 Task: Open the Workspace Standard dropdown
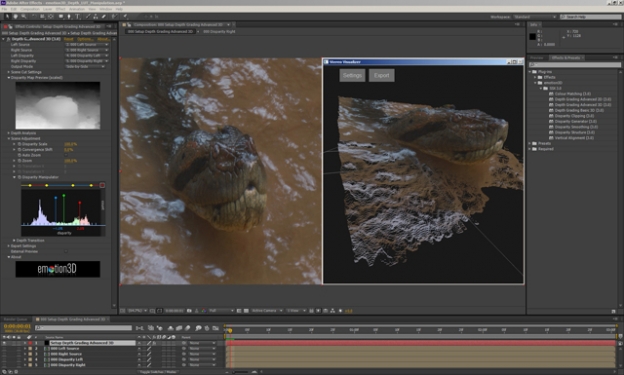pyautogui.click(x=534, y=17)
